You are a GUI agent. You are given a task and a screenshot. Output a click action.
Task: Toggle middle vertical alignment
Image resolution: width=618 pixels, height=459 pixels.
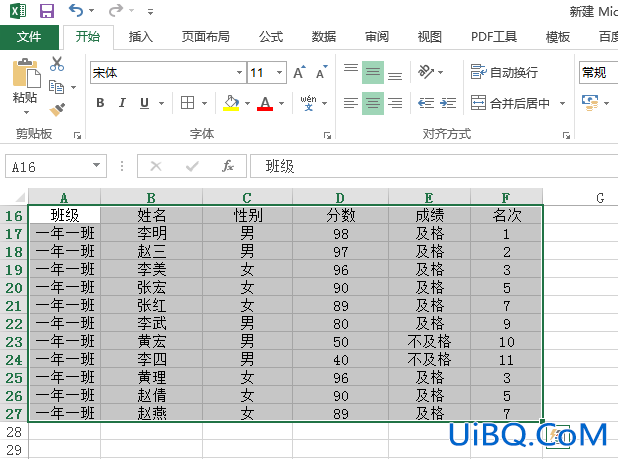[x=373, y=72]
